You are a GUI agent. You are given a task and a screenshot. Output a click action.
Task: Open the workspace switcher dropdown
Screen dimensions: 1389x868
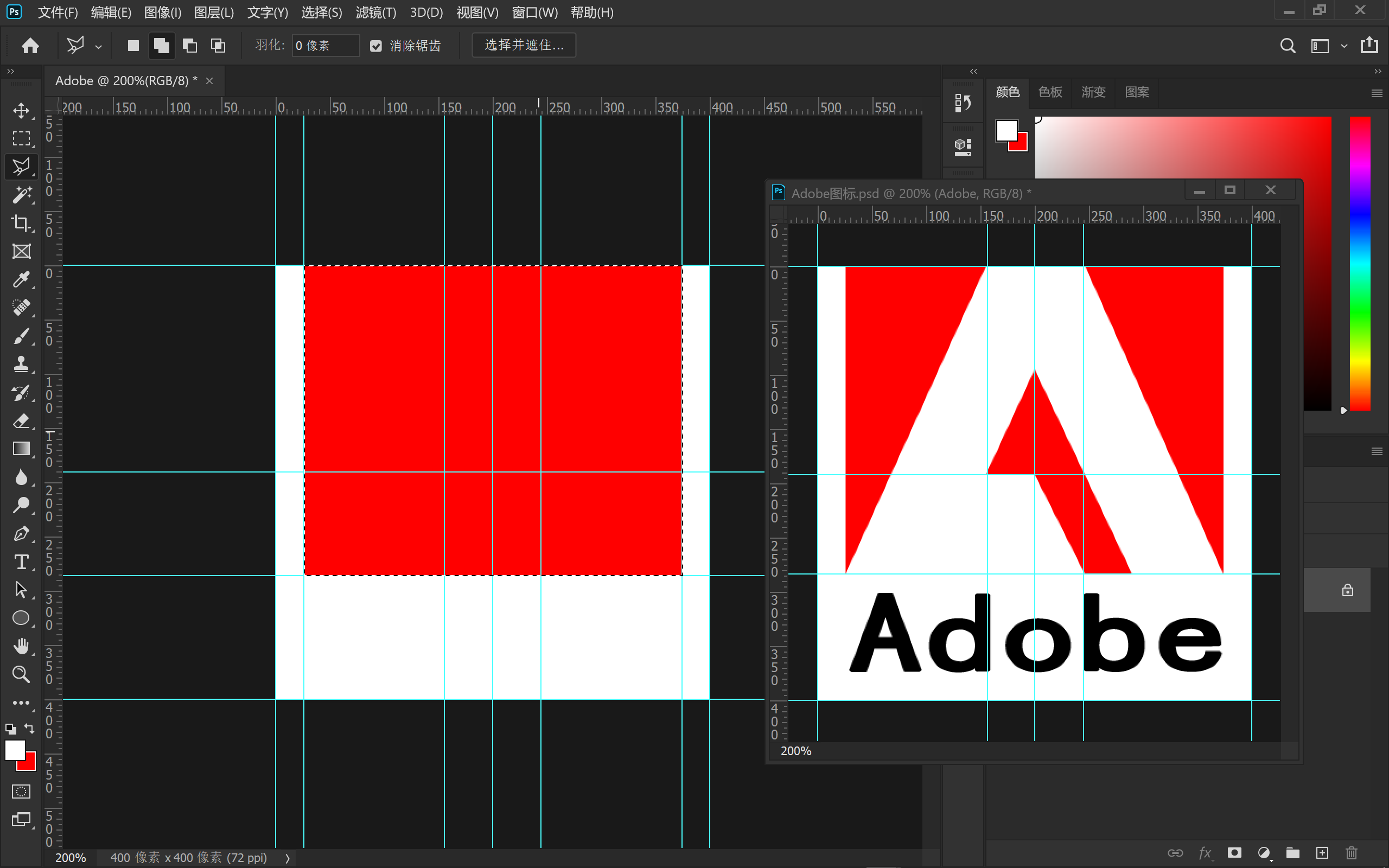pyautogui.click(x=1343, y=46)
